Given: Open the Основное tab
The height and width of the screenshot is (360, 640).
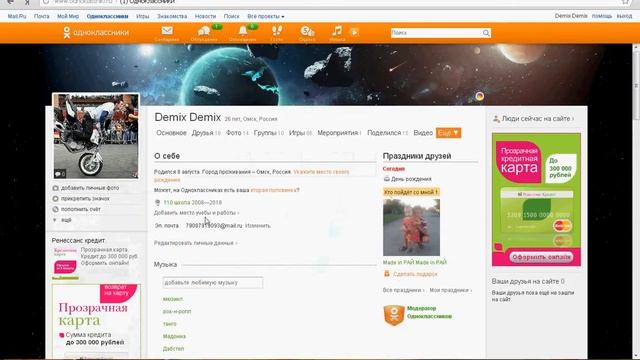Looking at the screenshot, I should (x=171, y=133).
